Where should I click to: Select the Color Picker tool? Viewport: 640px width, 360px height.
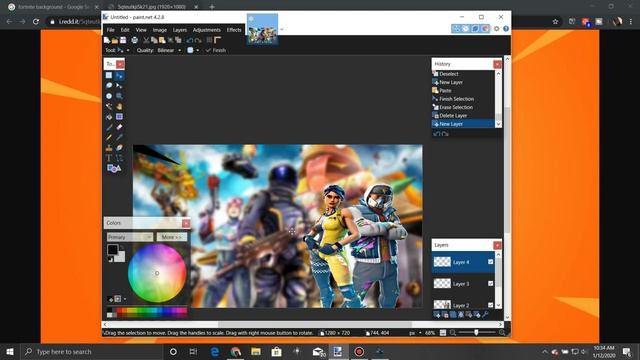pyautogui.click(x=119, y=138)
